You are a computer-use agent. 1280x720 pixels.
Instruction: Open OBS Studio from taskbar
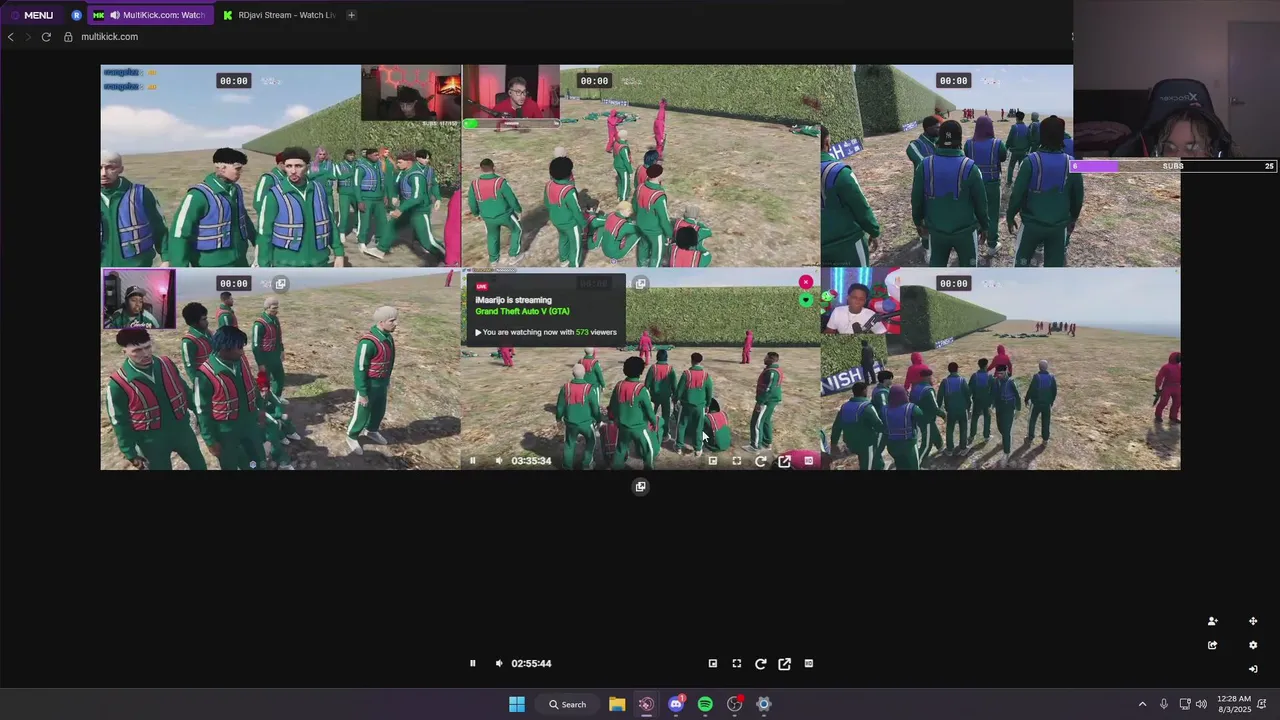point(735,704)
